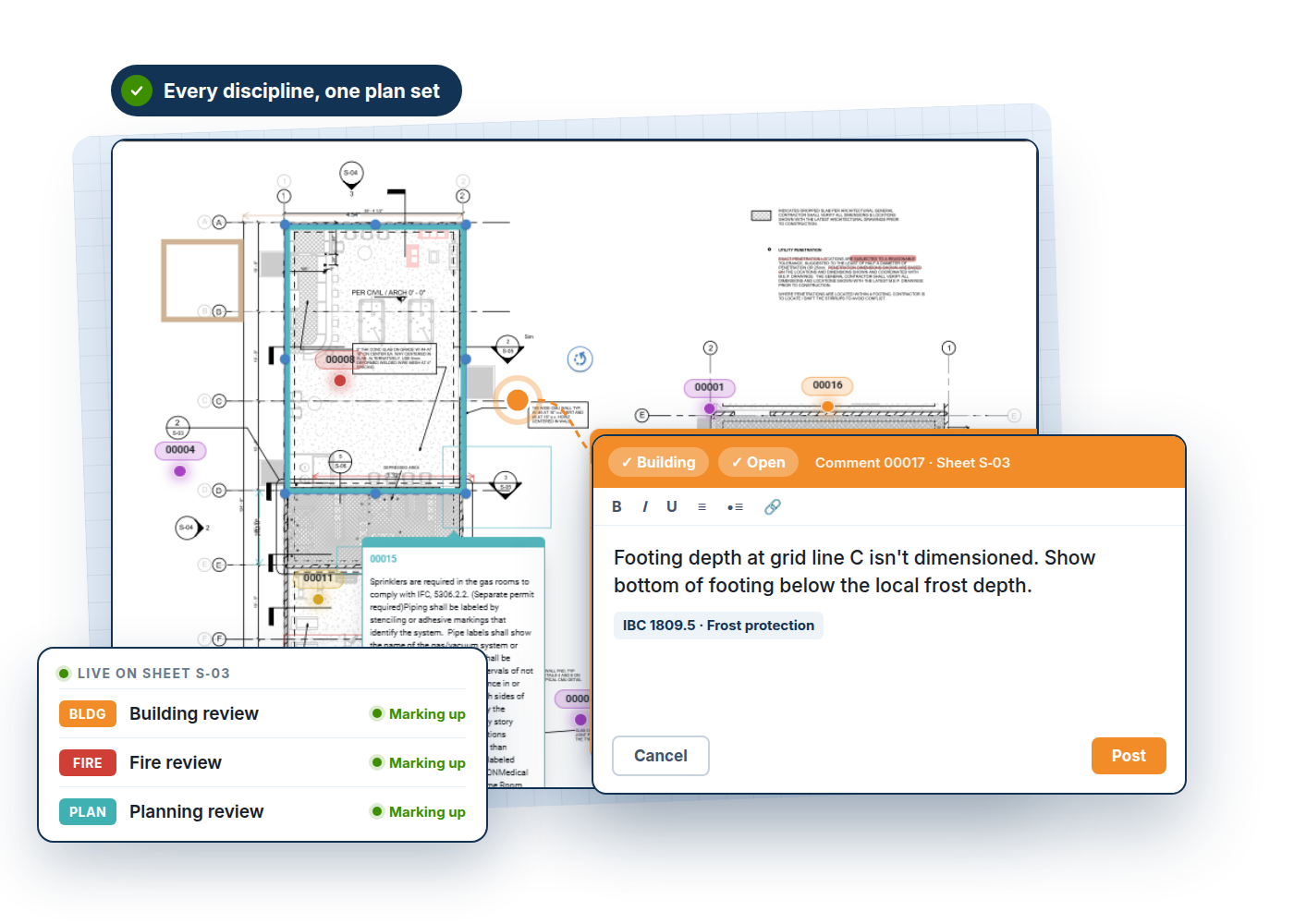1294x924 pixels.
Task: Click Marking up status for Fire review
Action: (x=418, y=762)
